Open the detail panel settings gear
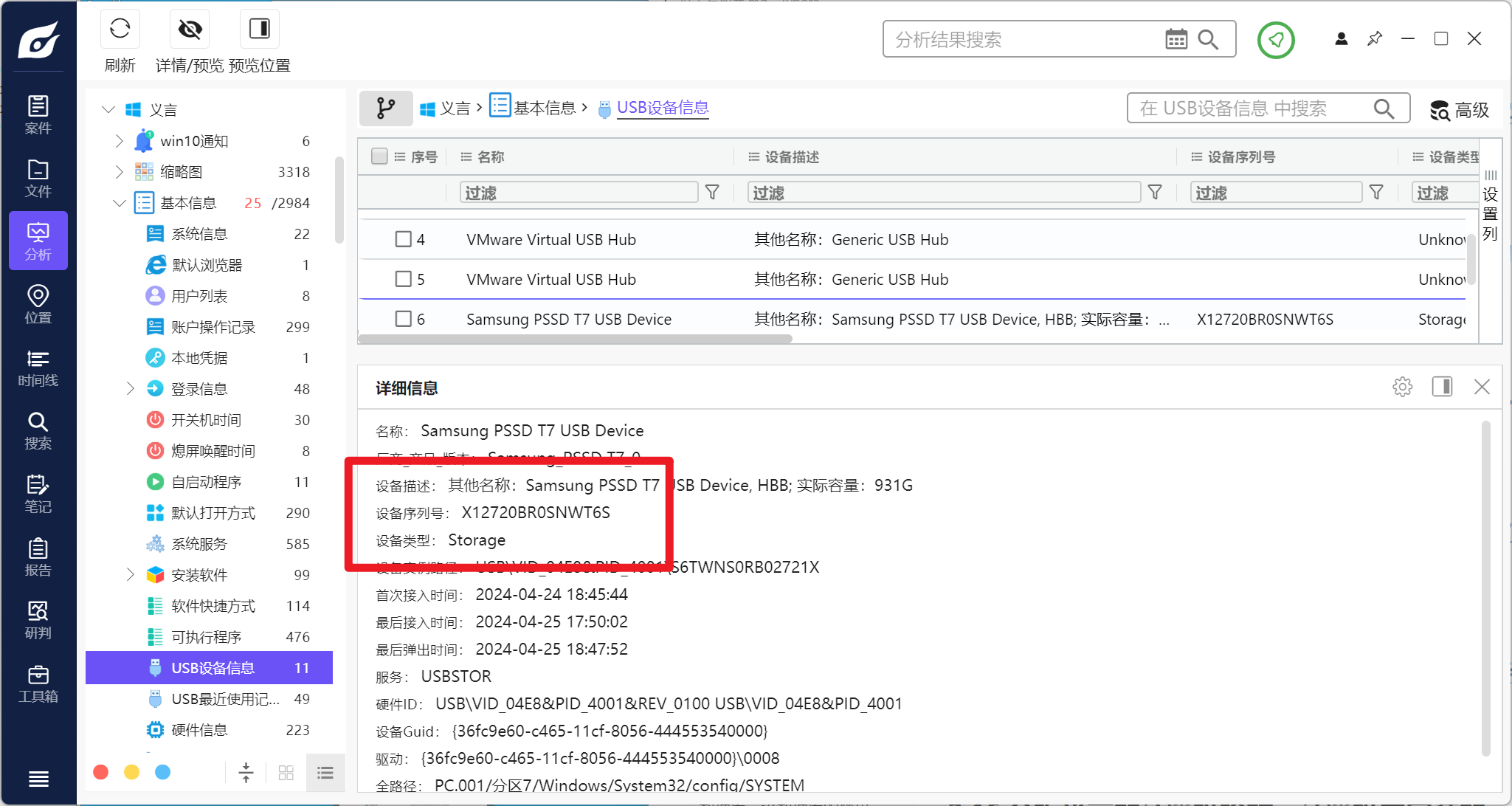 coord(1402,387)
